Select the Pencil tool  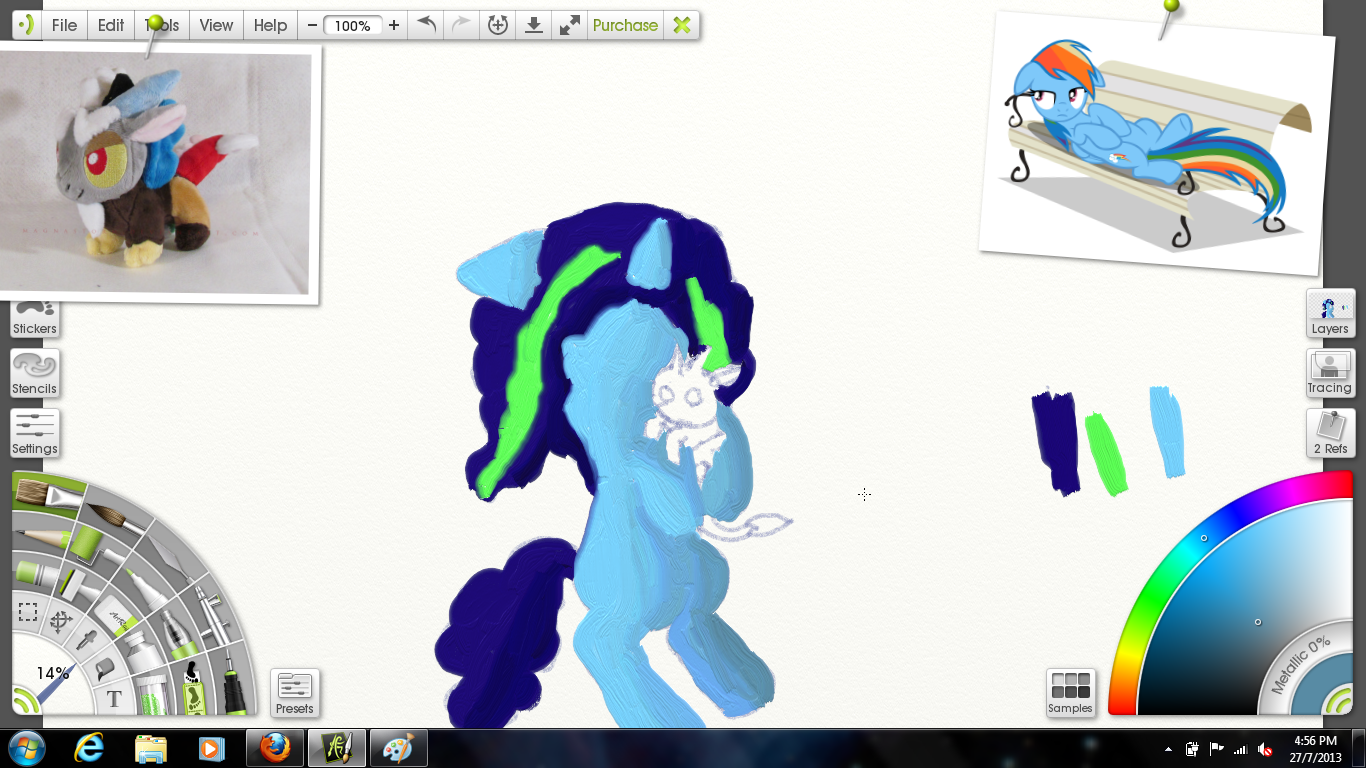41,536
